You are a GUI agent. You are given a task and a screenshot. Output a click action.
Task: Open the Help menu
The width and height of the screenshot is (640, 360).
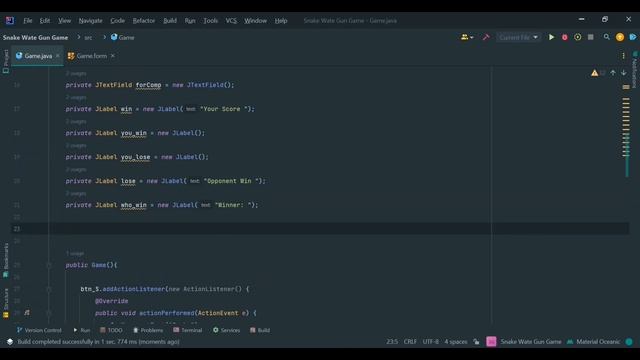pyautogui.click(x=281, y=20)
